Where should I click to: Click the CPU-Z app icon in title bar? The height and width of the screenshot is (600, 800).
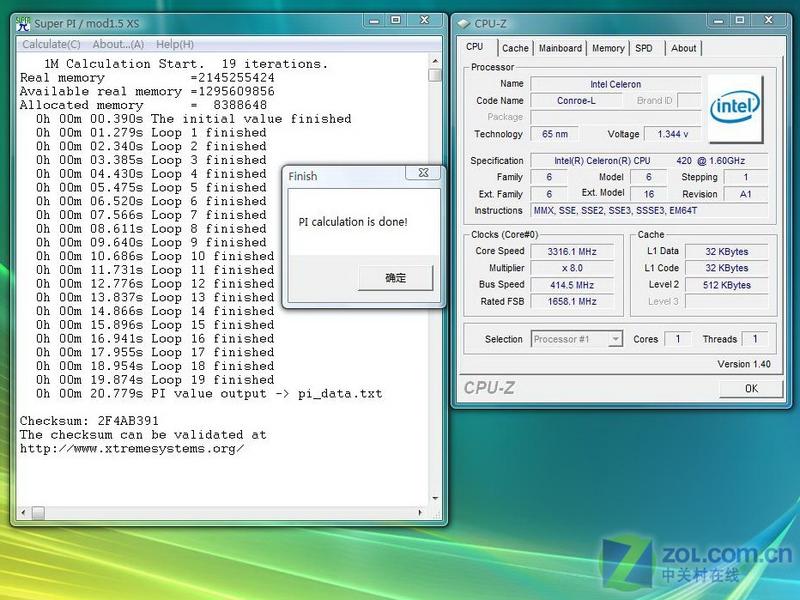463,24
